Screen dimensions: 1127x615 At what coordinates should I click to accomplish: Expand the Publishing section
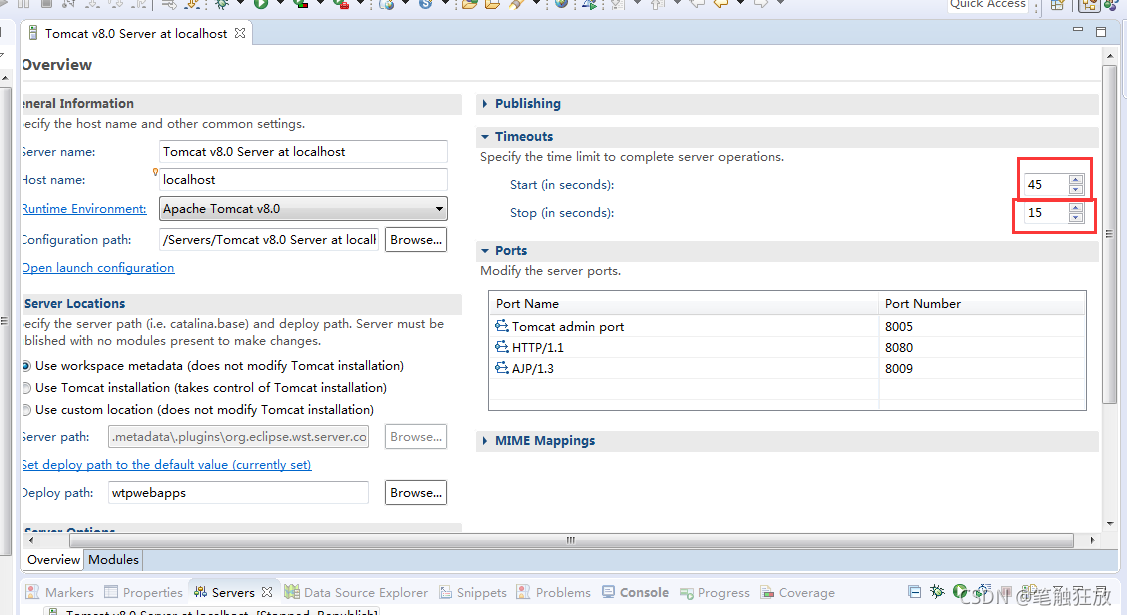click(485, 103)
